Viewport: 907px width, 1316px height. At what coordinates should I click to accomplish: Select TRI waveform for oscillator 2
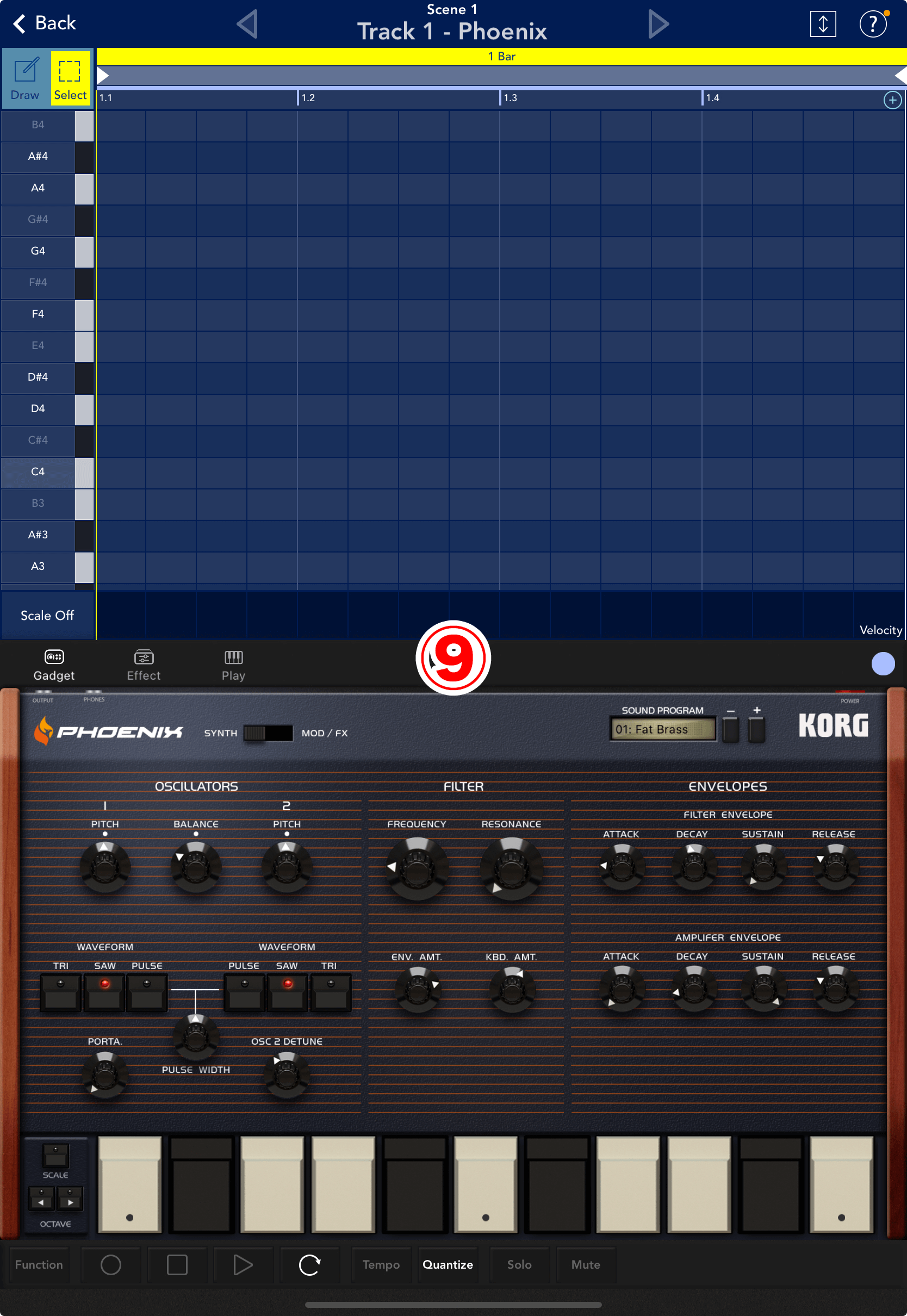click(330, 992)
